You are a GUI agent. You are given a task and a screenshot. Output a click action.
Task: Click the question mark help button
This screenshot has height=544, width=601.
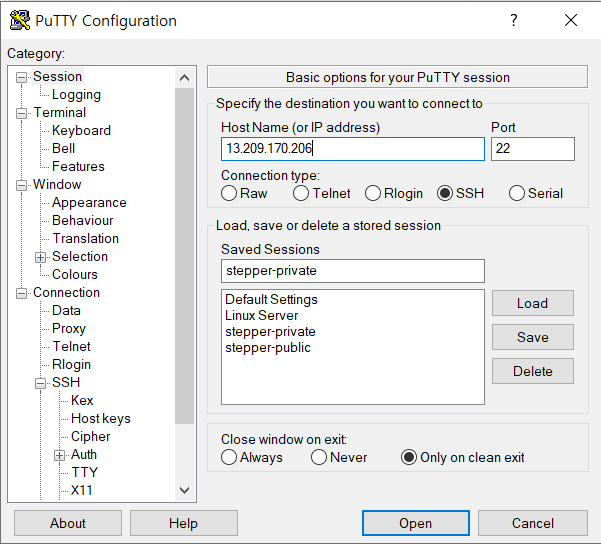(x=514, y=20)
